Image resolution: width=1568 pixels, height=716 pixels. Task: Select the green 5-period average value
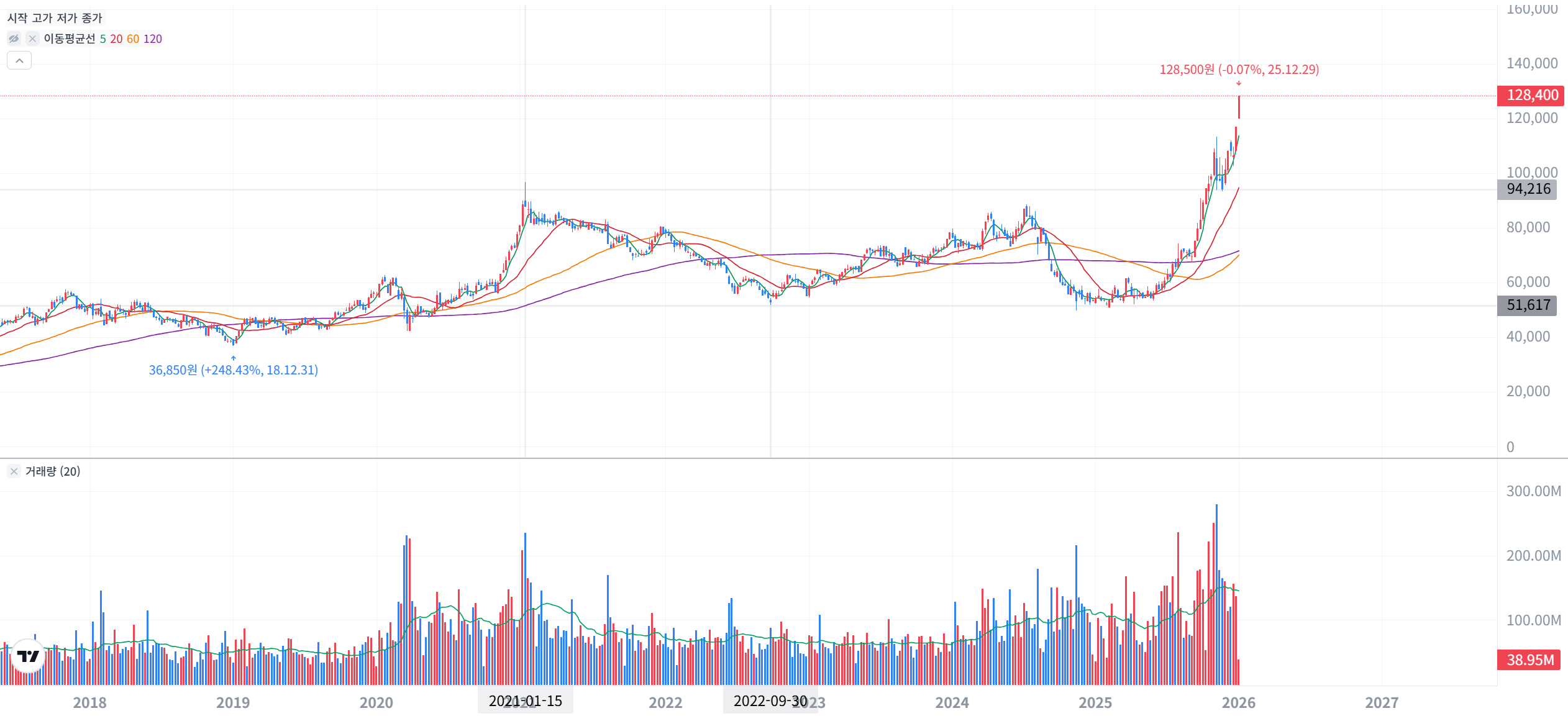pyautogui.click(x=103, y=39)
